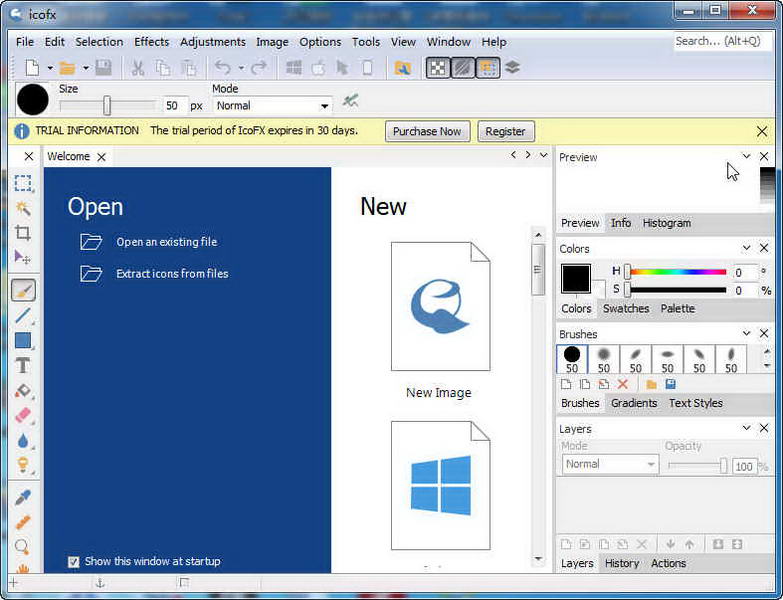Click Open an existing file link

167,242
